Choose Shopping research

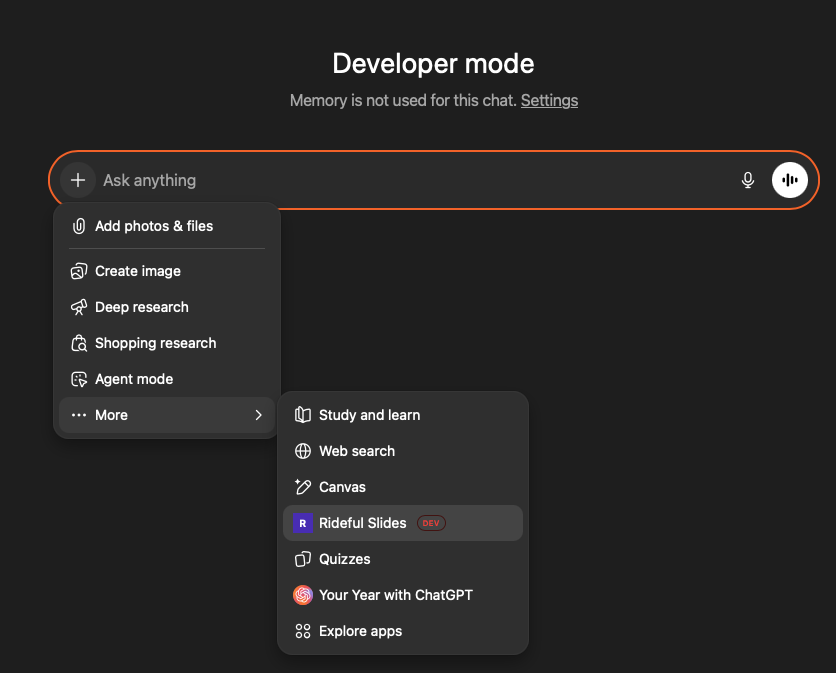[155, 343]
